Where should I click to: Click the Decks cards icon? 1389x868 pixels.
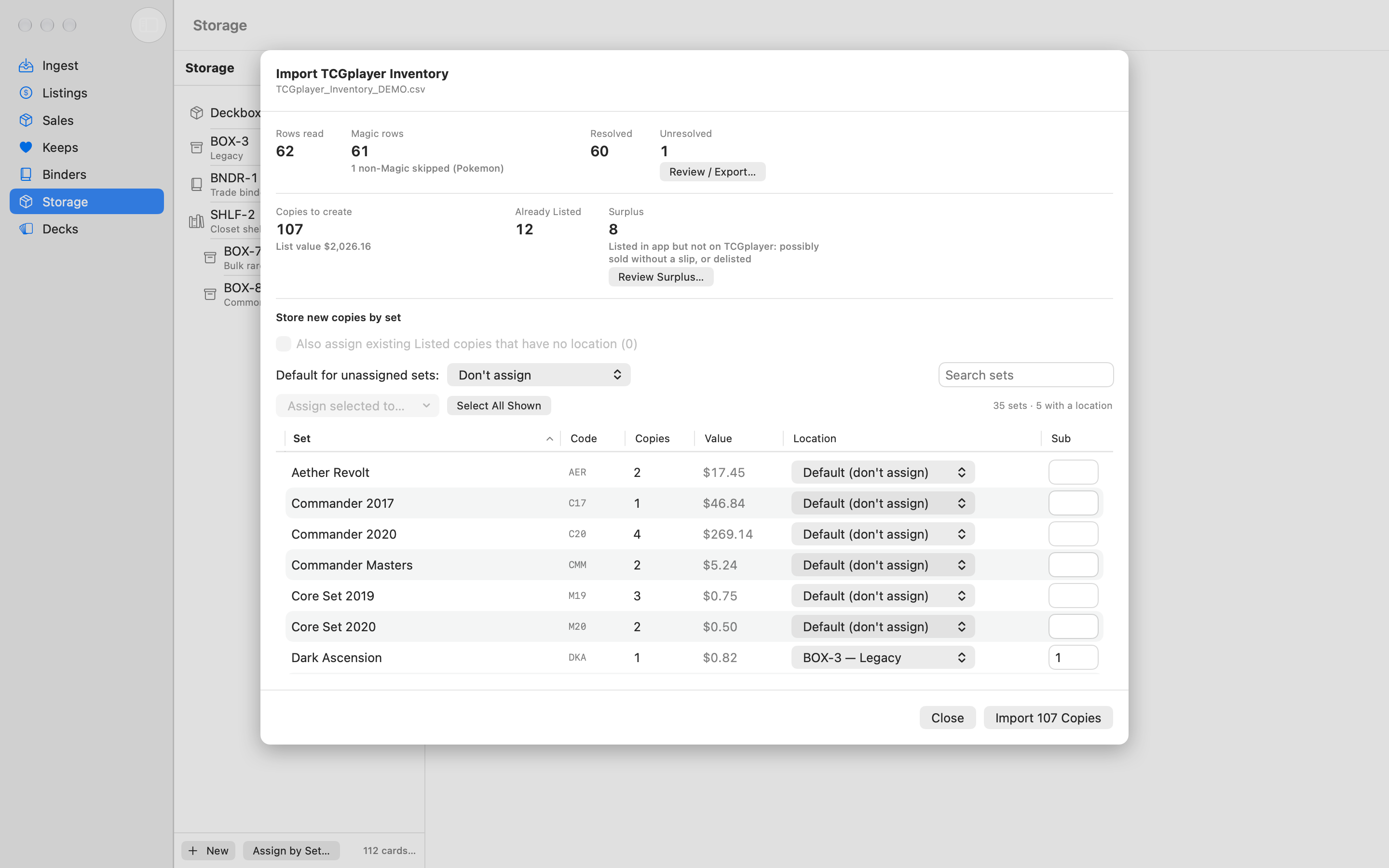[26, 229]
